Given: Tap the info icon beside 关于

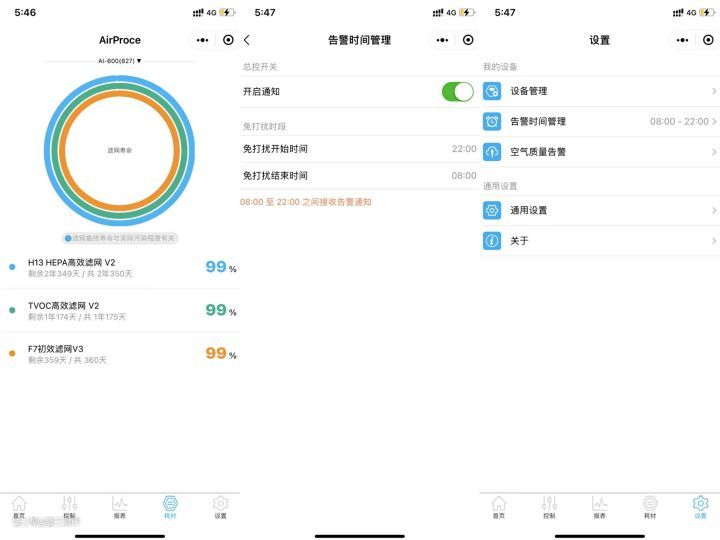Looking at the screenshot, I should pos(492,241).
